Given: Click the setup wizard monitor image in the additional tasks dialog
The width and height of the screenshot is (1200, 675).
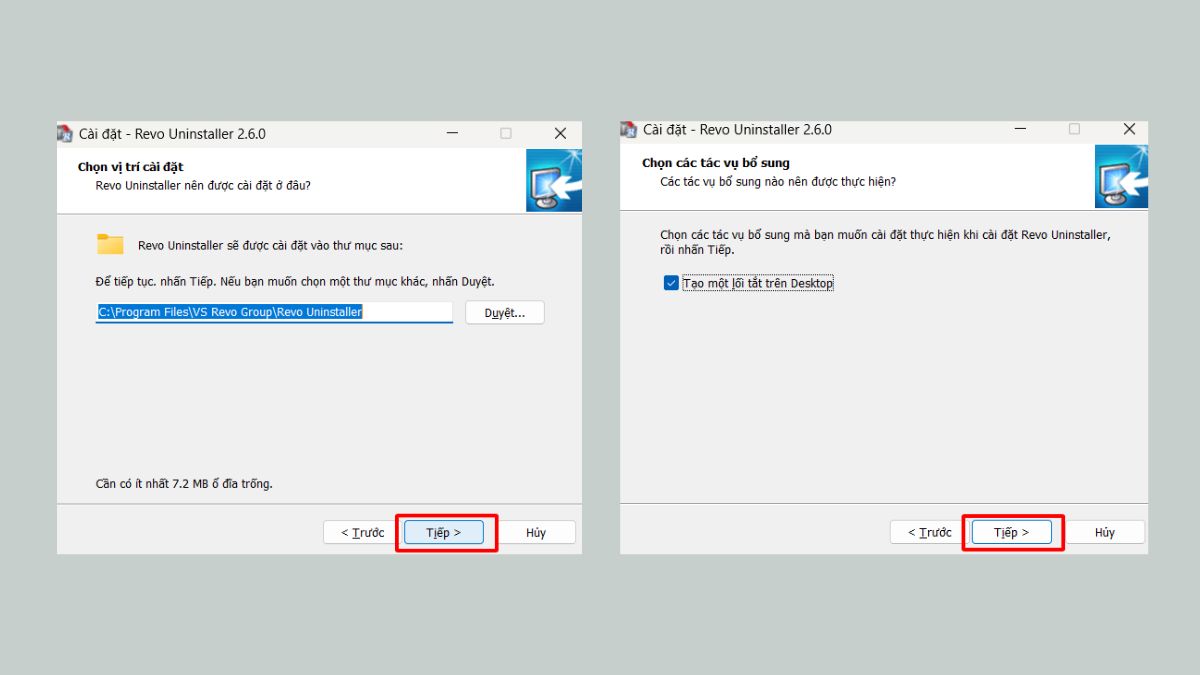Looking at the screenshot, I should pos(1121,177).
